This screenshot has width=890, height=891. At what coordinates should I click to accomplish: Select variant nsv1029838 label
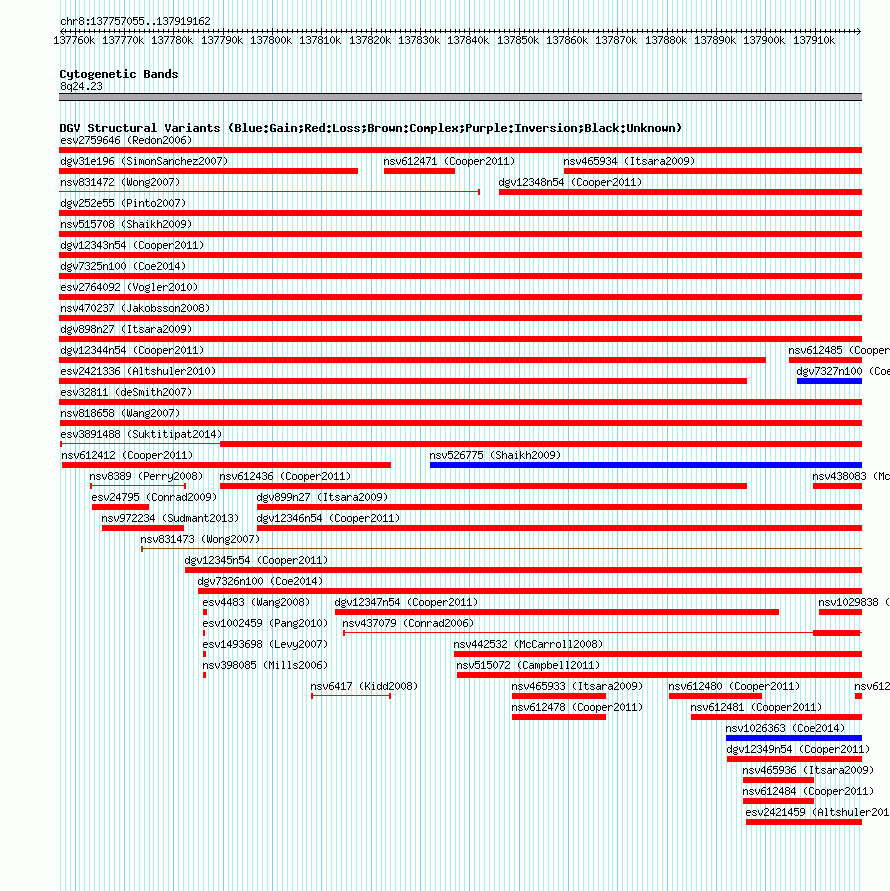coord(854,602)
